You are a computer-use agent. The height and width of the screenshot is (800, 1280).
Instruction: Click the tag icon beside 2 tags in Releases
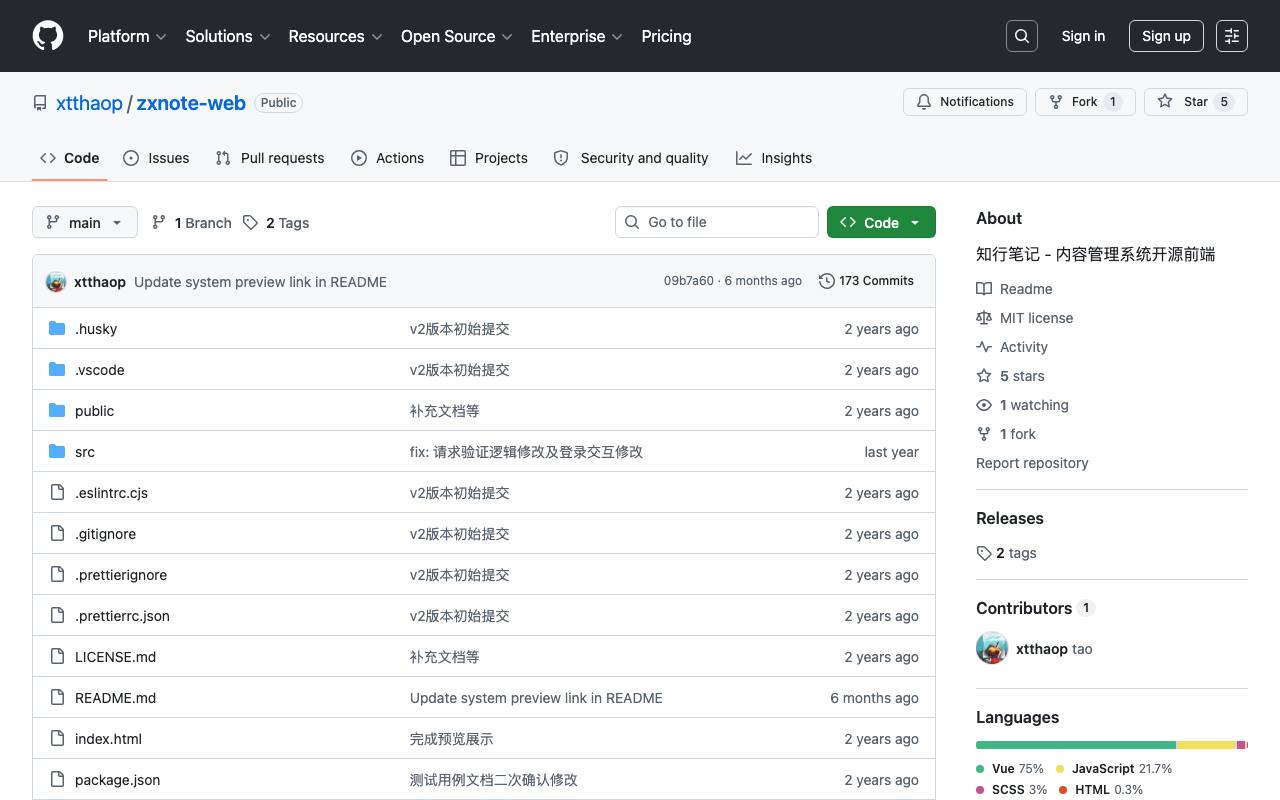click(x=984, y=553)
